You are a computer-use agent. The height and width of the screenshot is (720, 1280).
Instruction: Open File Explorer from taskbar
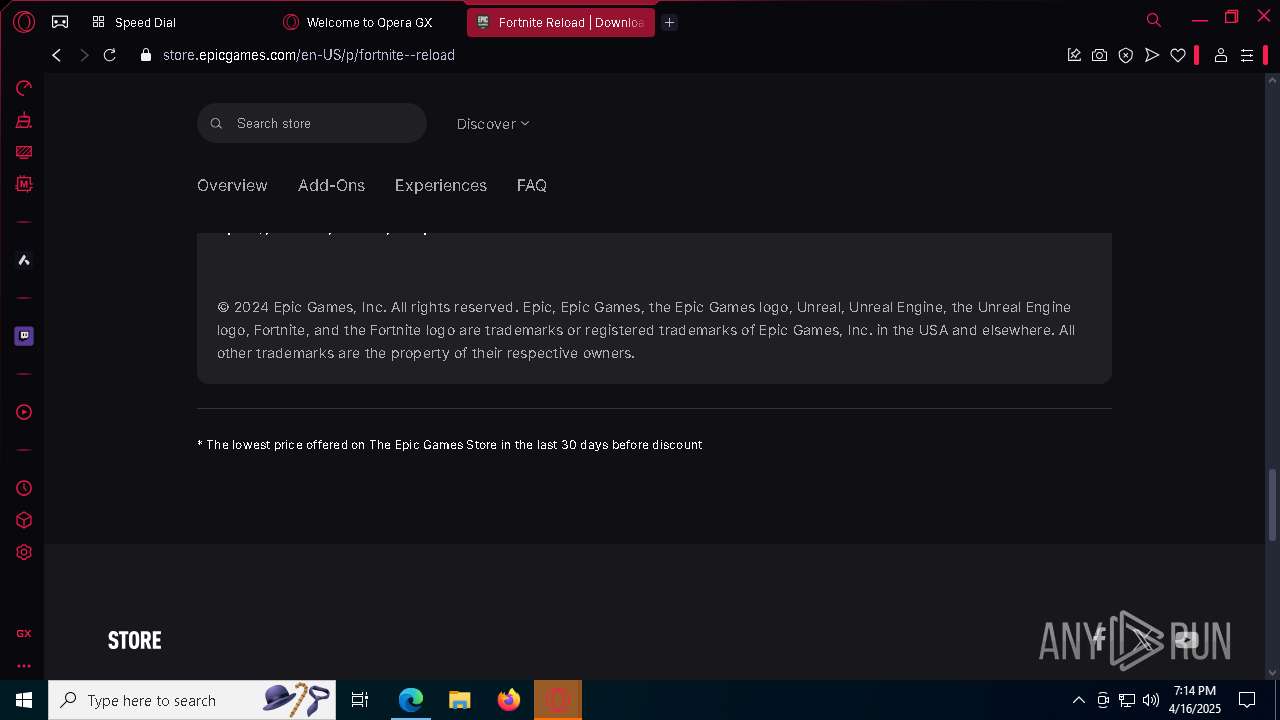(460, 700)
